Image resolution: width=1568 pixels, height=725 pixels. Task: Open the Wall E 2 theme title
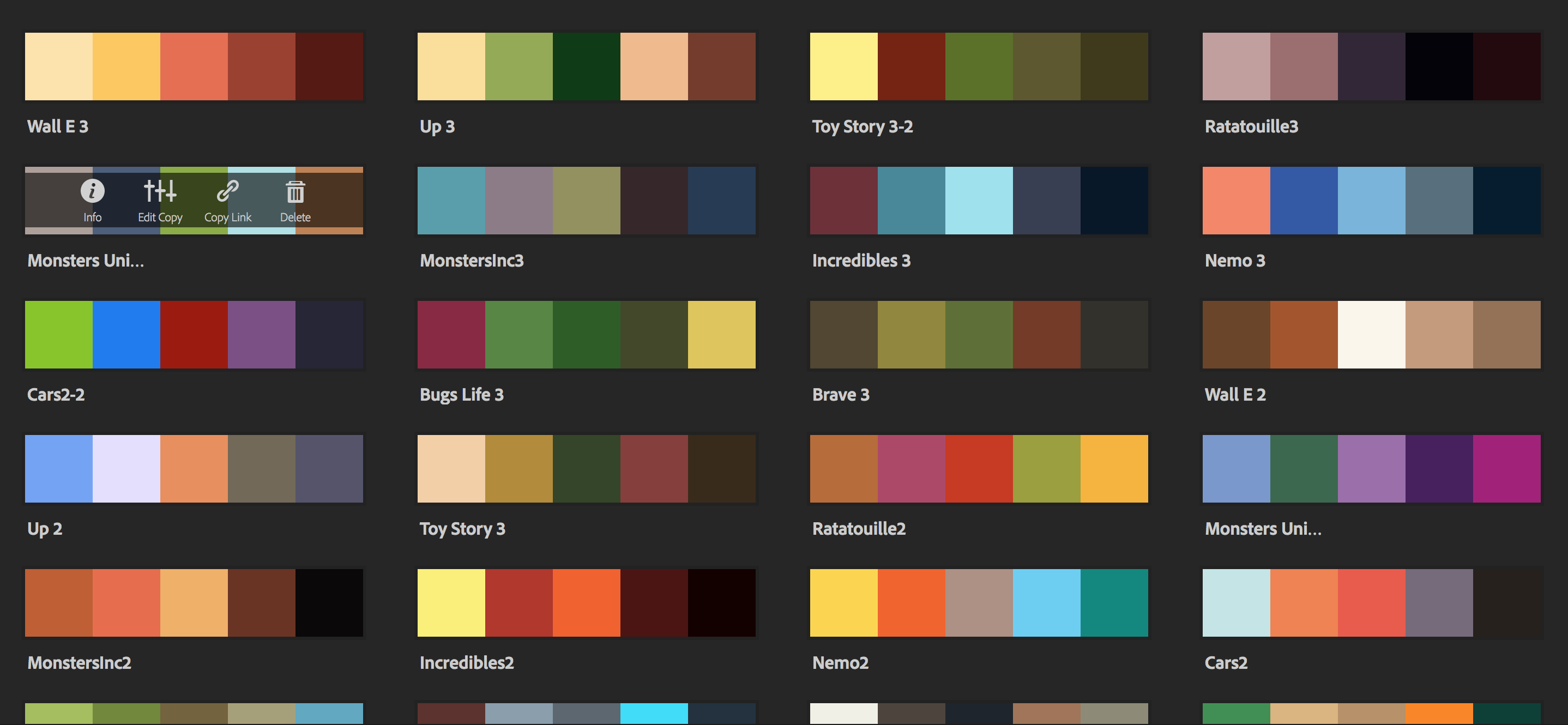(1235, 395)
